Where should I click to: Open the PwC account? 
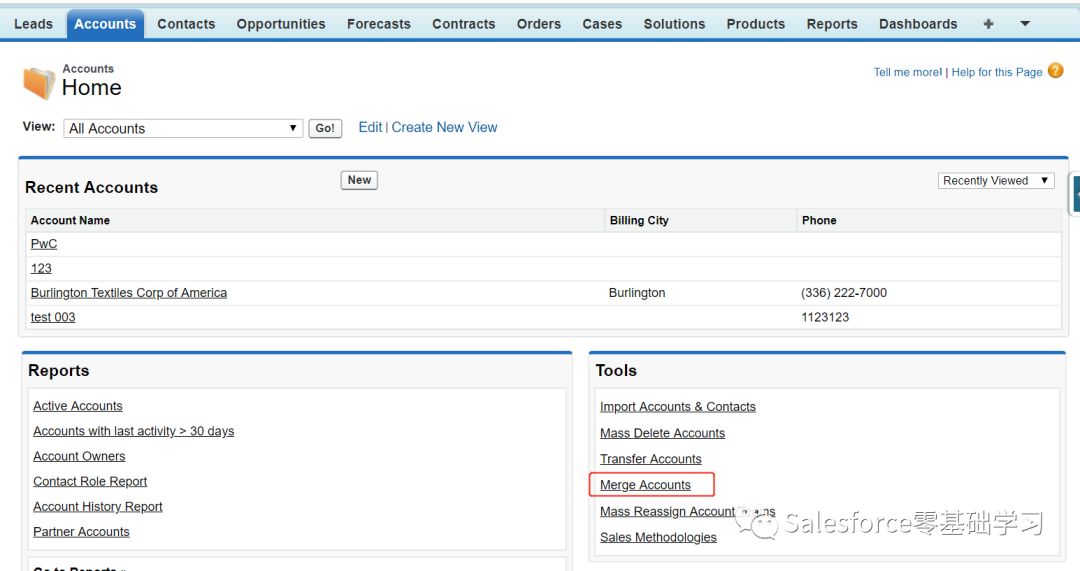(x=44, y=244)
